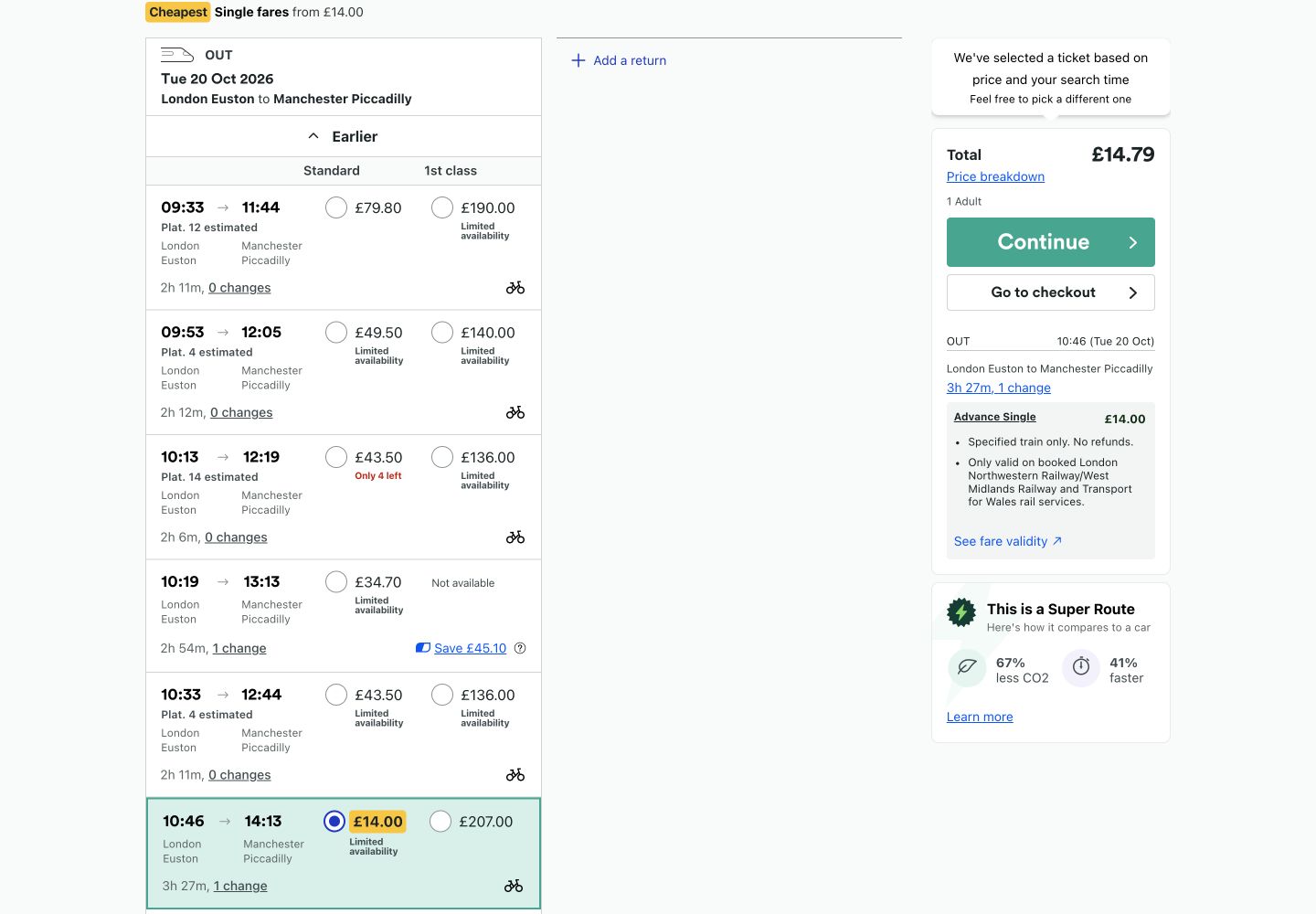Open the 1 change details for 10:46 train
Image resolution: width=1316 pixels, height=914 pixels.
click(240, 886)
